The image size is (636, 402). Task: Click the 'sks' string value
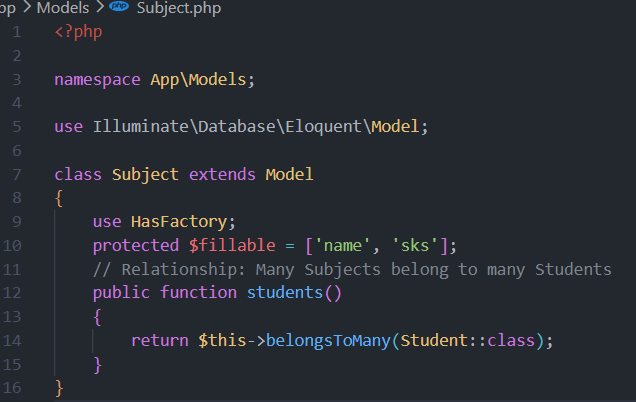415,245
